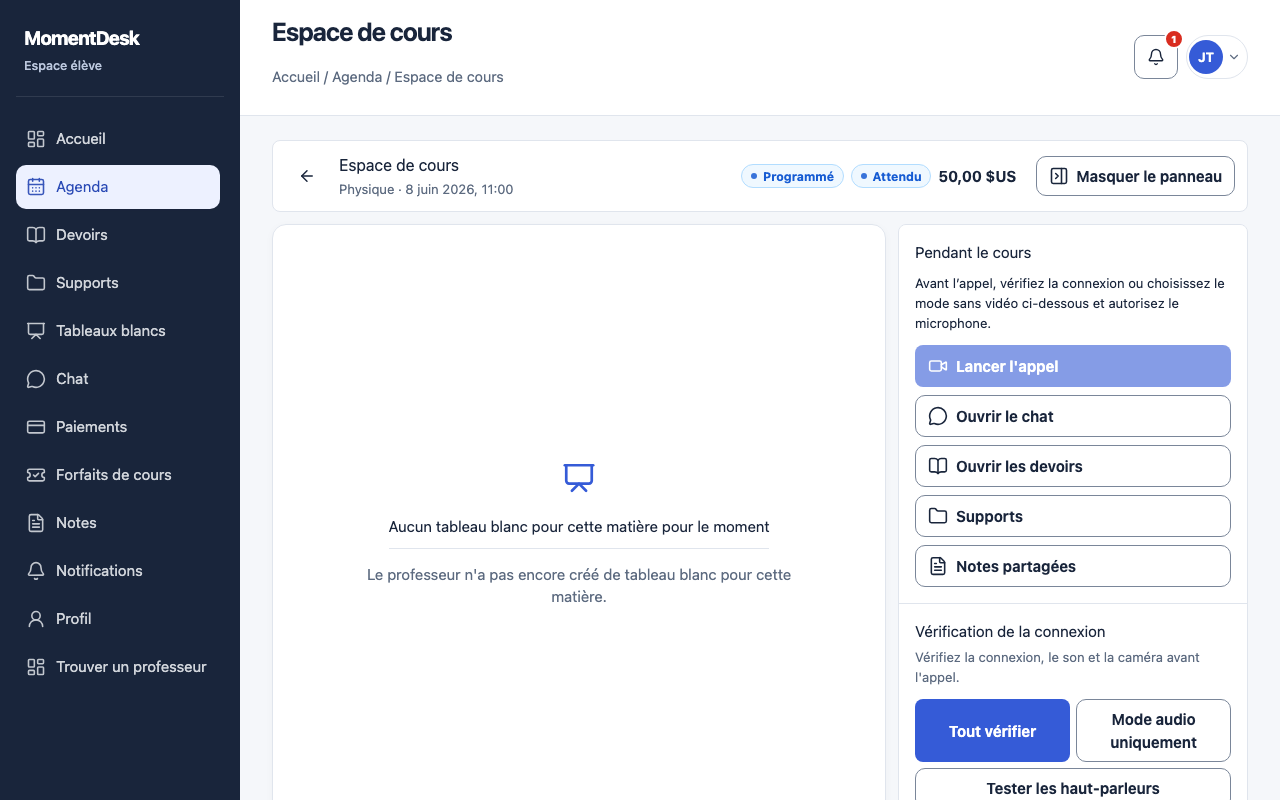This screenshot has width=1280, height=800.
Task: Click the Profil person icon
Action: click(36, 619)
